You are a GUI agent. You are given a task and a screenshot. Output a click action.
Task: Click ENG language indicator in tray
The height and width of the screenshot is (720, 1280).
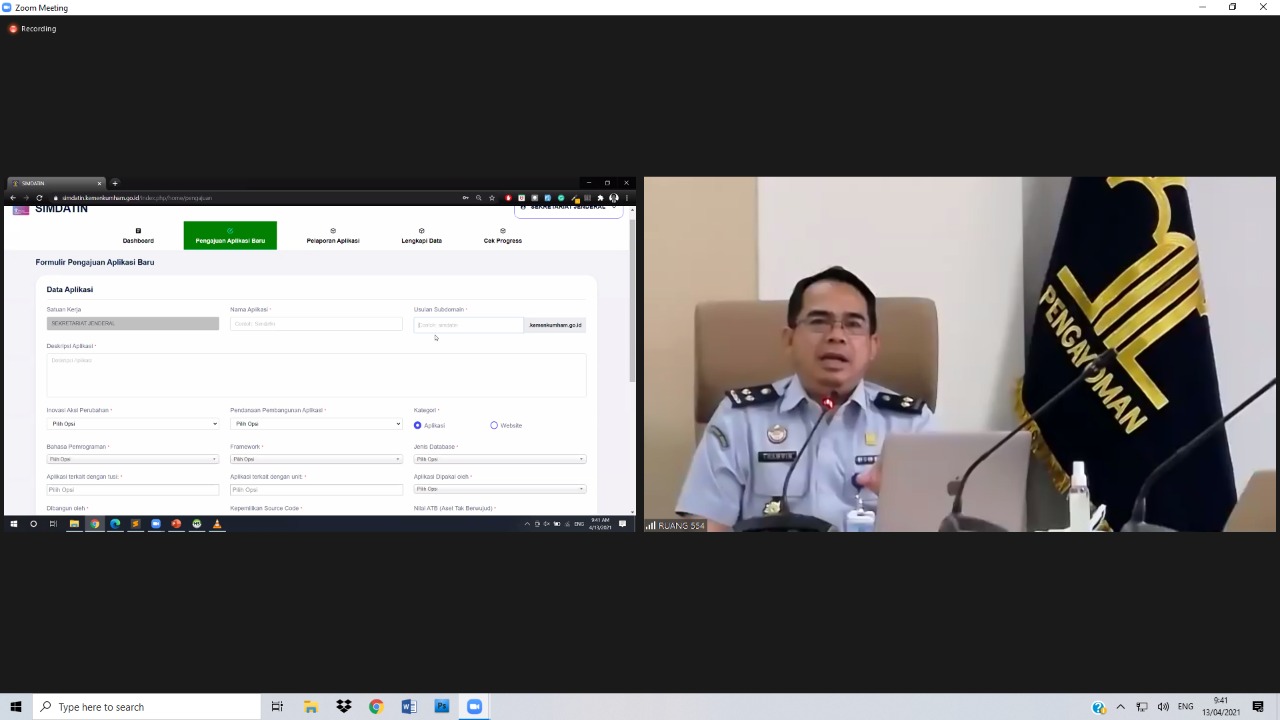(1186, 707)
